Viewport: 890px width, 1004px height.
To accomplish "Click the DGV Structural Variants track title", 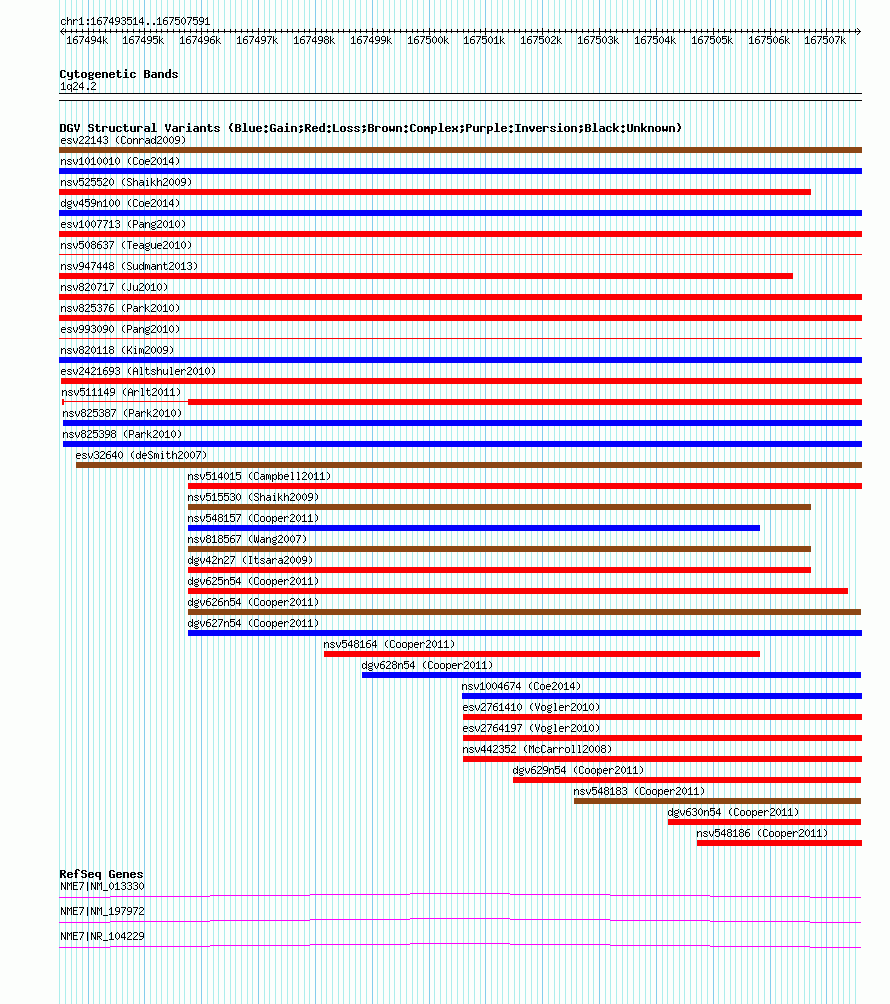I will (x=371, y=128).
